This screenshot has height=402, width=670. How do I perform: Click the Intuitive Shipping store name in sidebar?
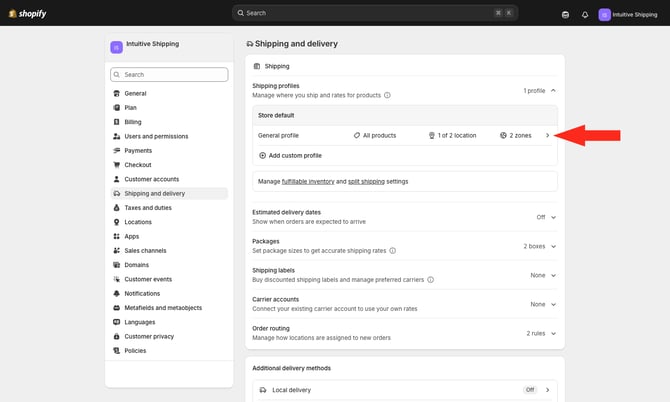pyautogui.click(x=153, y=44)
